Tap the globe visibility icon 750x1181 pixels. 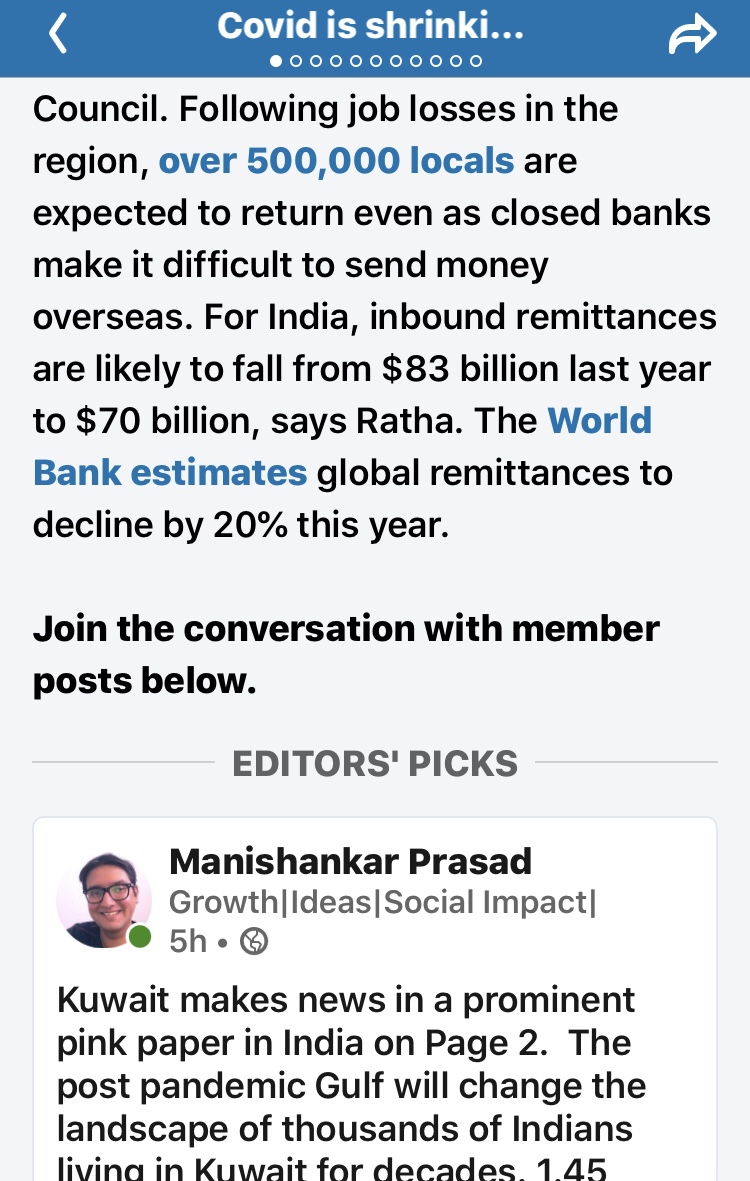click(254, 942)
